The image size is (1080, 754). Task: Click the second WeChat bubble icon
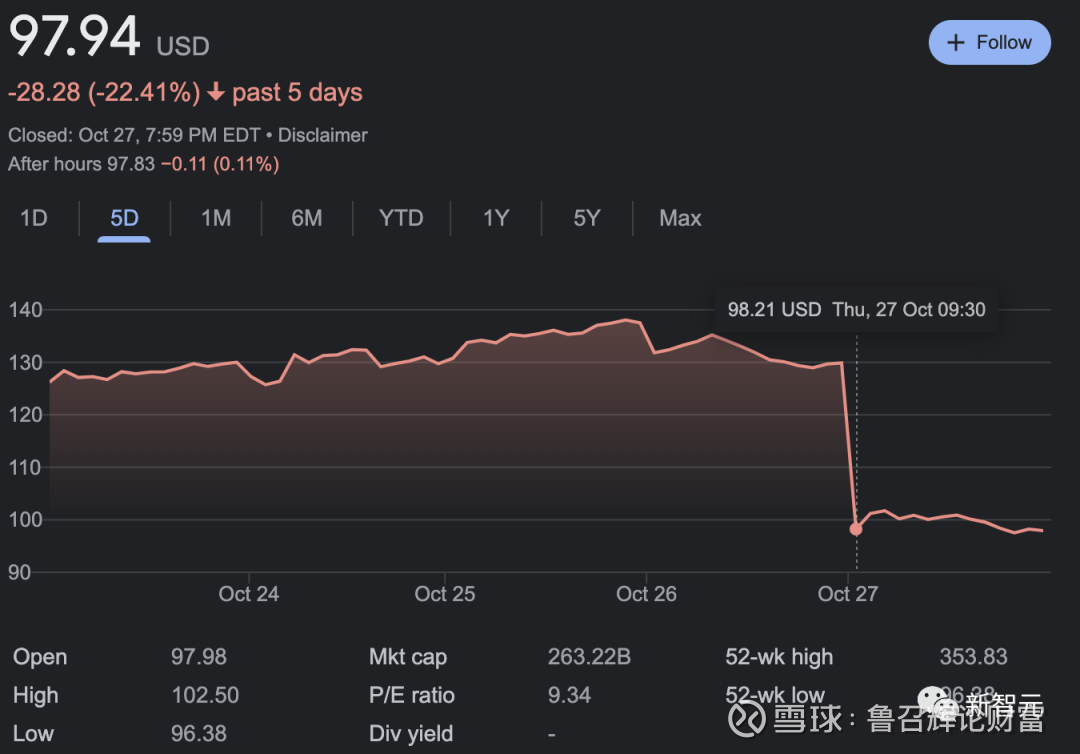click(x=946, y=709)
